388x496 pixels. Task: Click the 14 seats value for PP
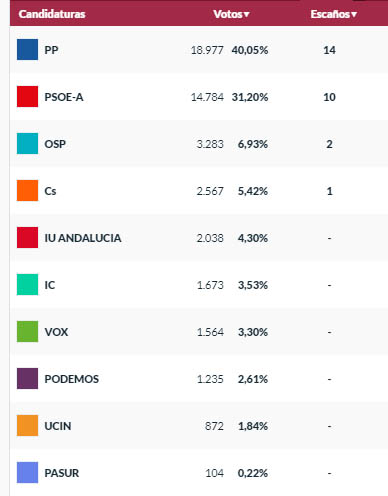click(329, 50)
